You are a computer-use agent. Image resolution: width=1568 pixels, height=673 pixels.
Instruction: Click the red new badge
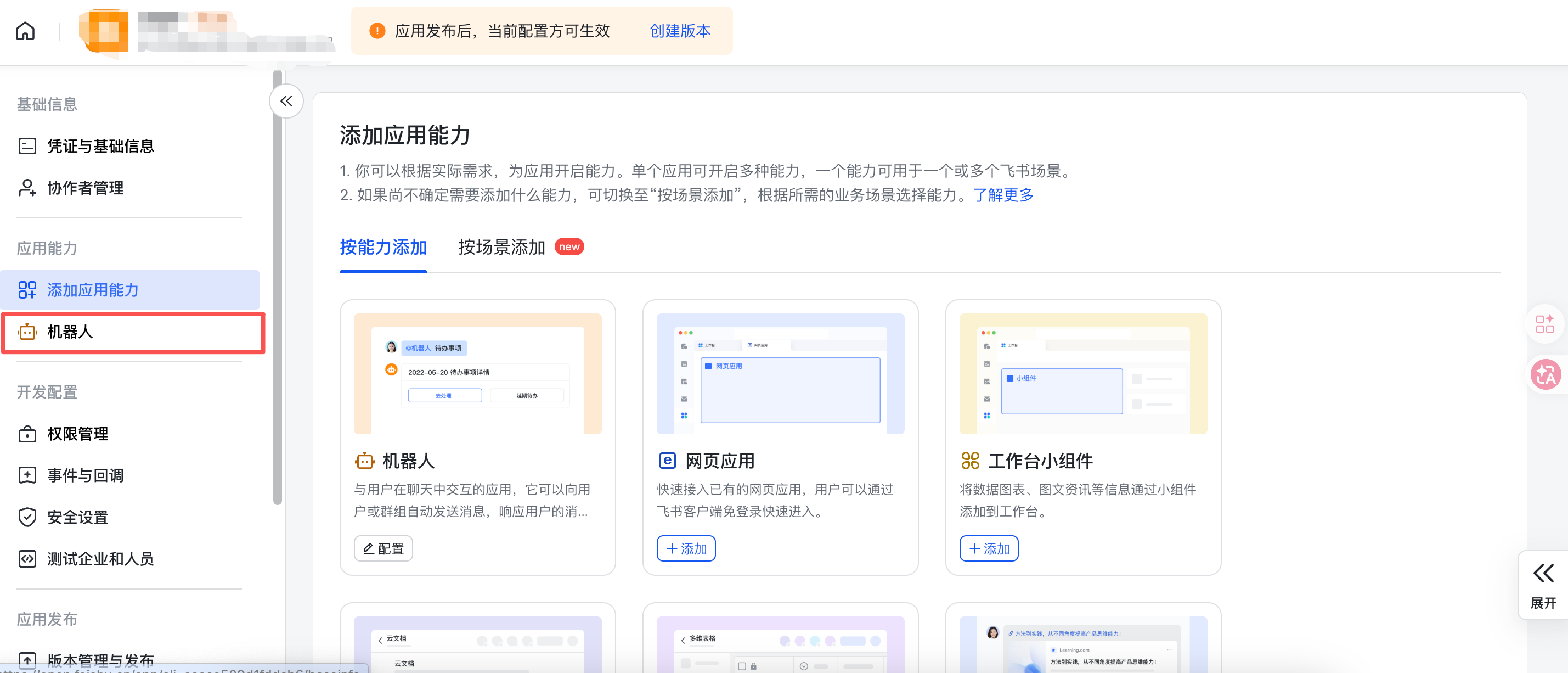pos(569,246)
